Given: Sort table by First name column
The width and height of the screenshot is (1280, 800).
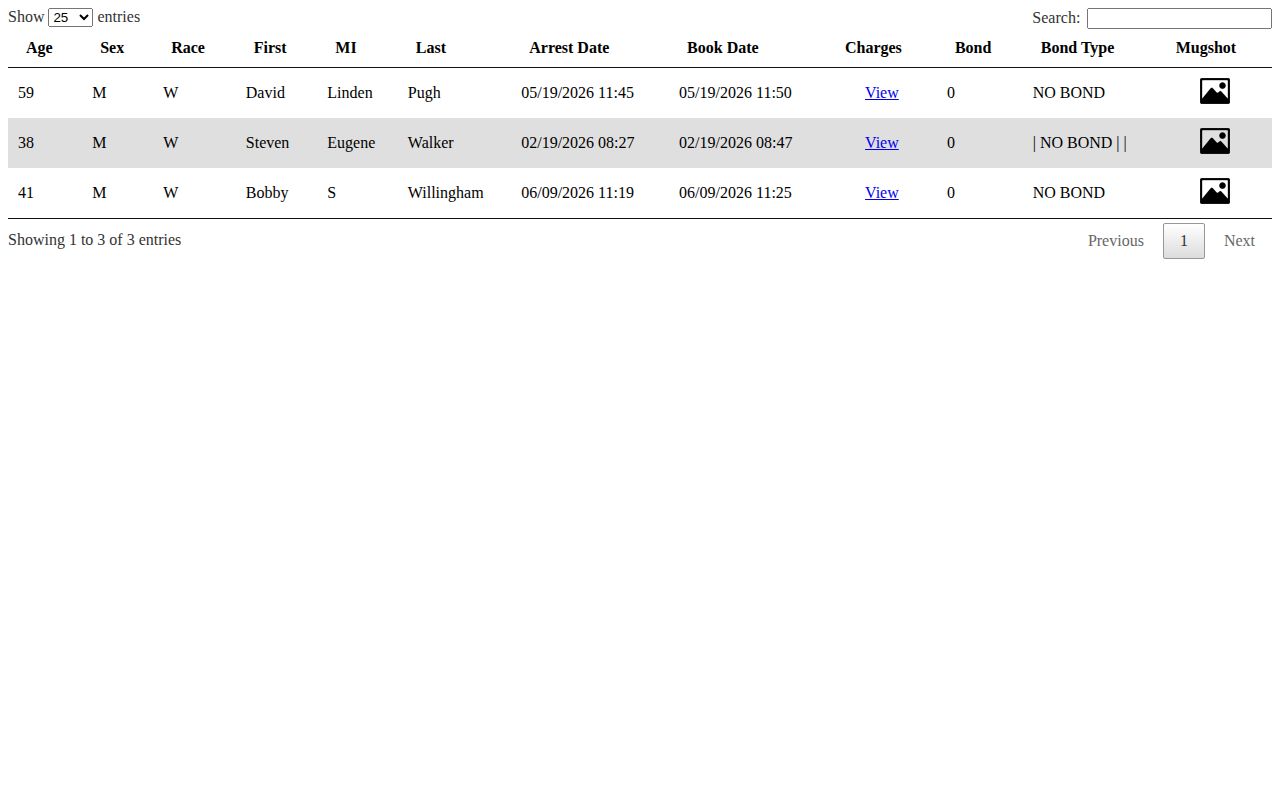Looking at the screenshot, I should point(270,48).
